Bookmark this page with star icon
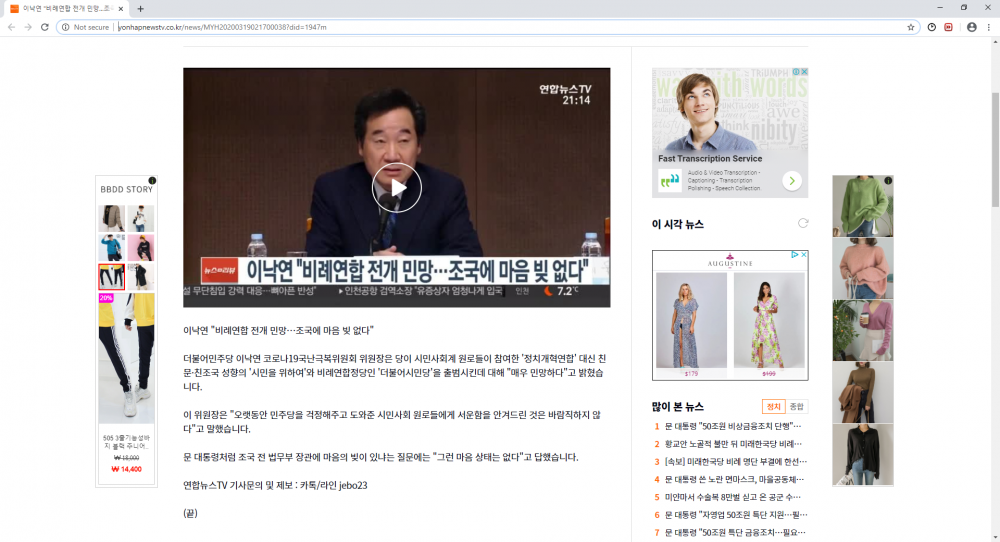 [911, 27]
